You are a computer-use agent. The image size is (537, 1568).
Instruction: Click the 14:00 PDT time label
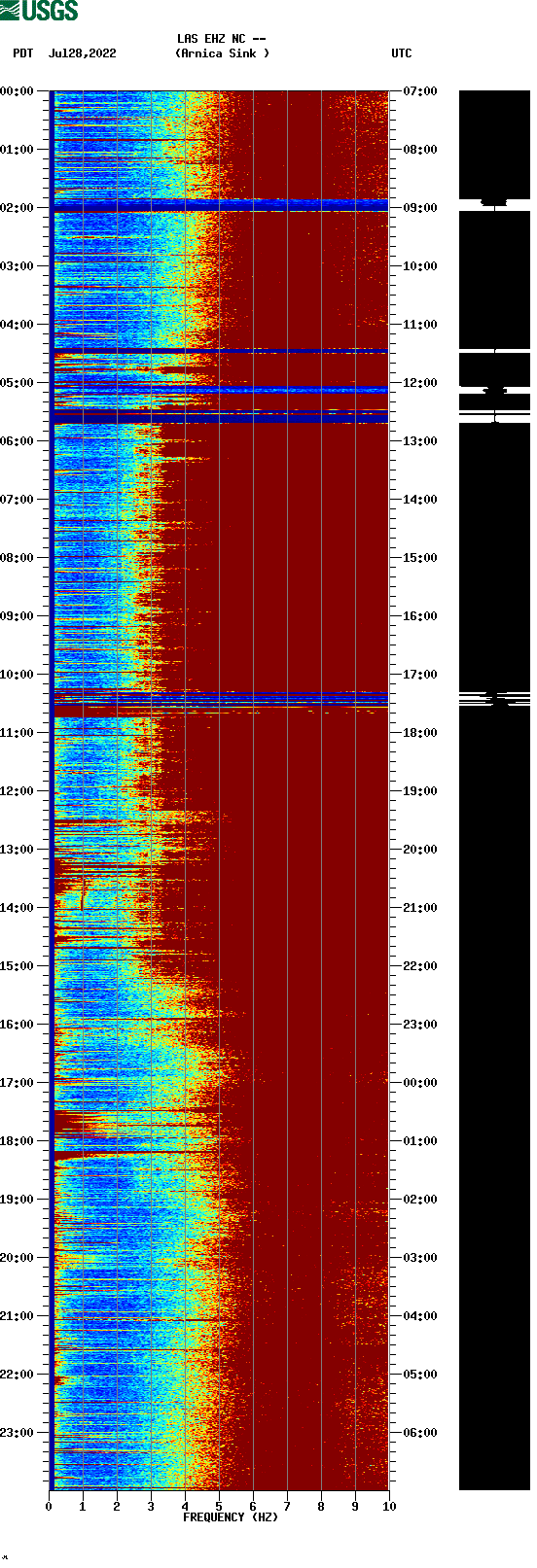point(18,908)
